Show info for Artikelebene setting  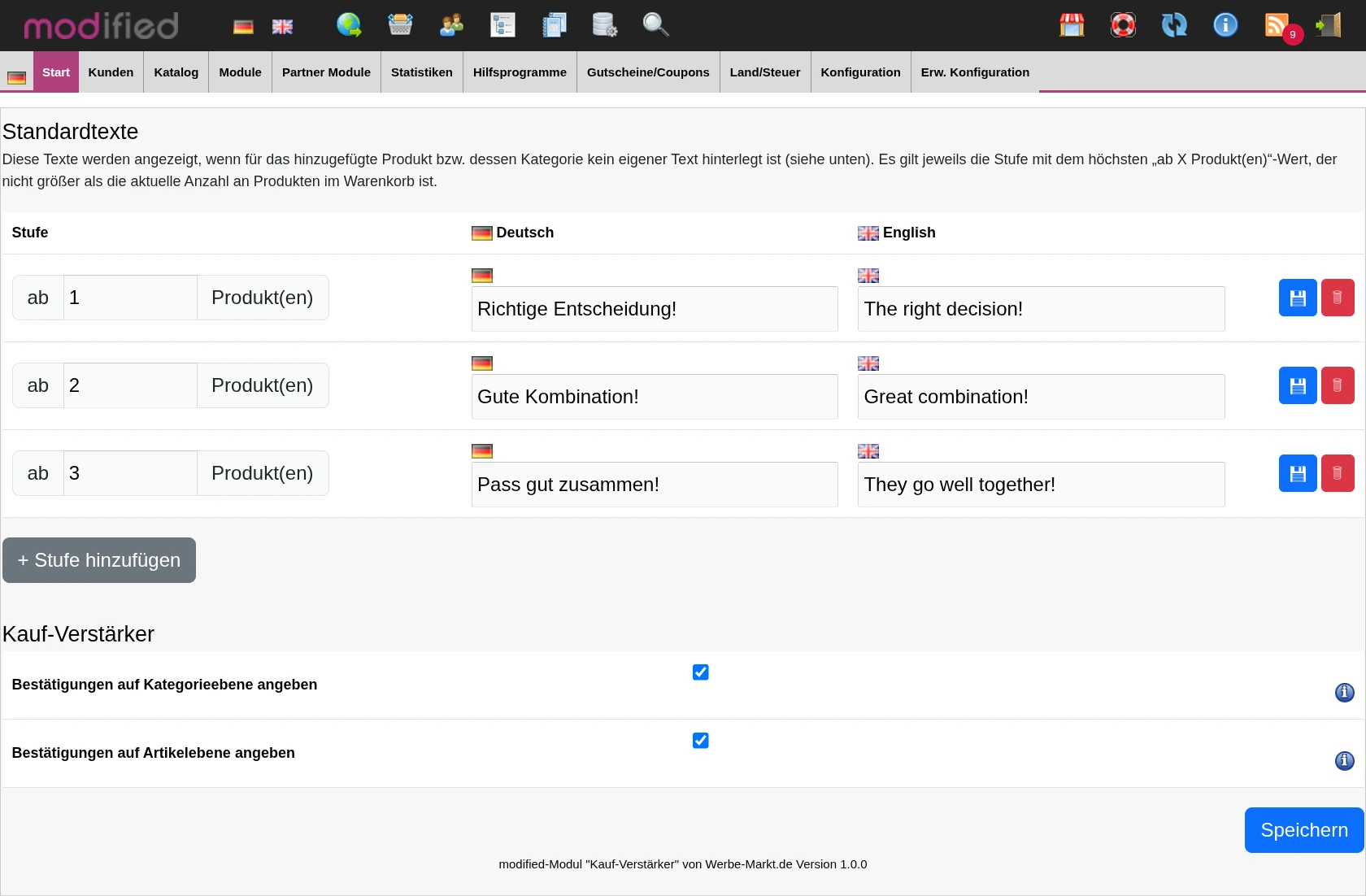point(1345,761)
